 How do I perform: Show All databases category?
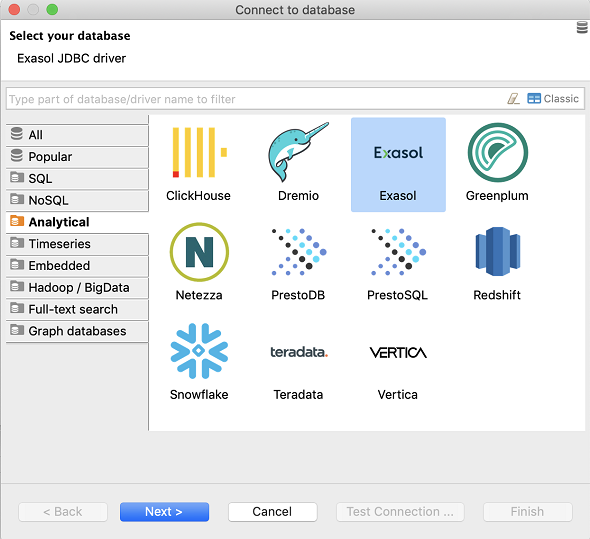pos(77,135)
